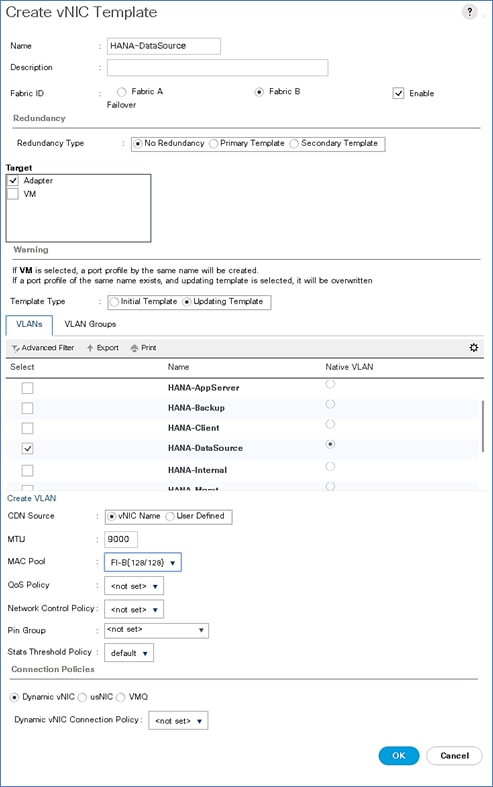The width and height of the screenshot is (493, 787).
Task: Select VMQ connection policy
Action: tap(120, 698)
